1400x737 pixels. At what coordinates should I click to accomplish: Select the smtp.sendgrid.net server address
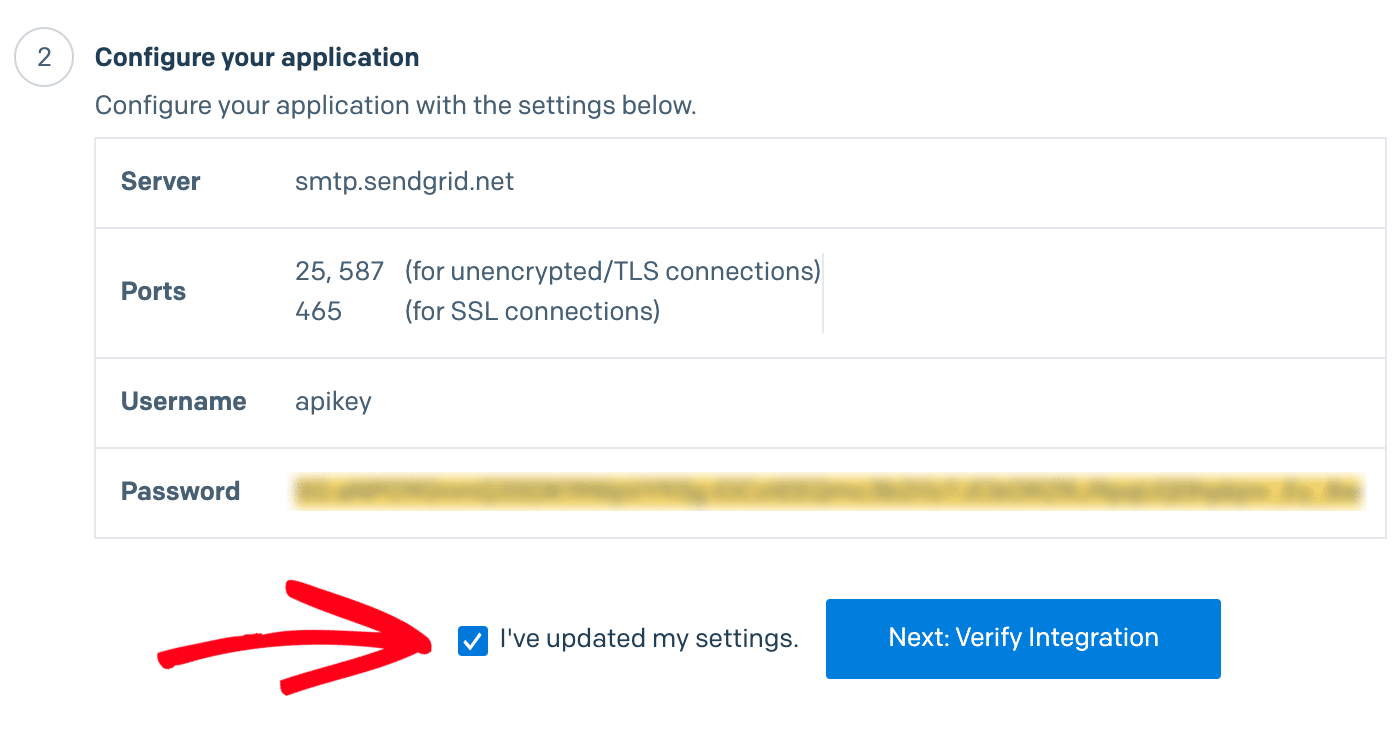[404, 182]
